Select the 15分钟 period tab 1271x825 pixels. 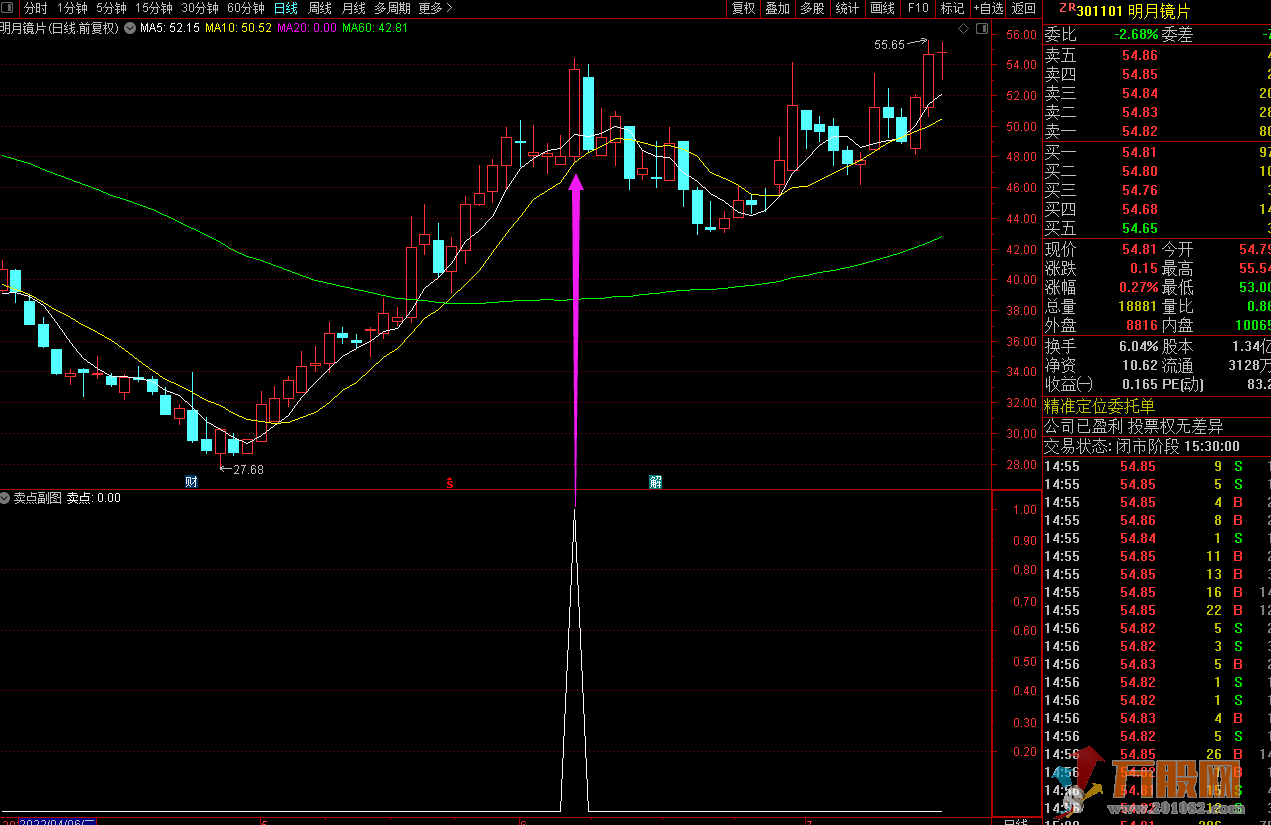pyautogui.click(x=153, y=8)
